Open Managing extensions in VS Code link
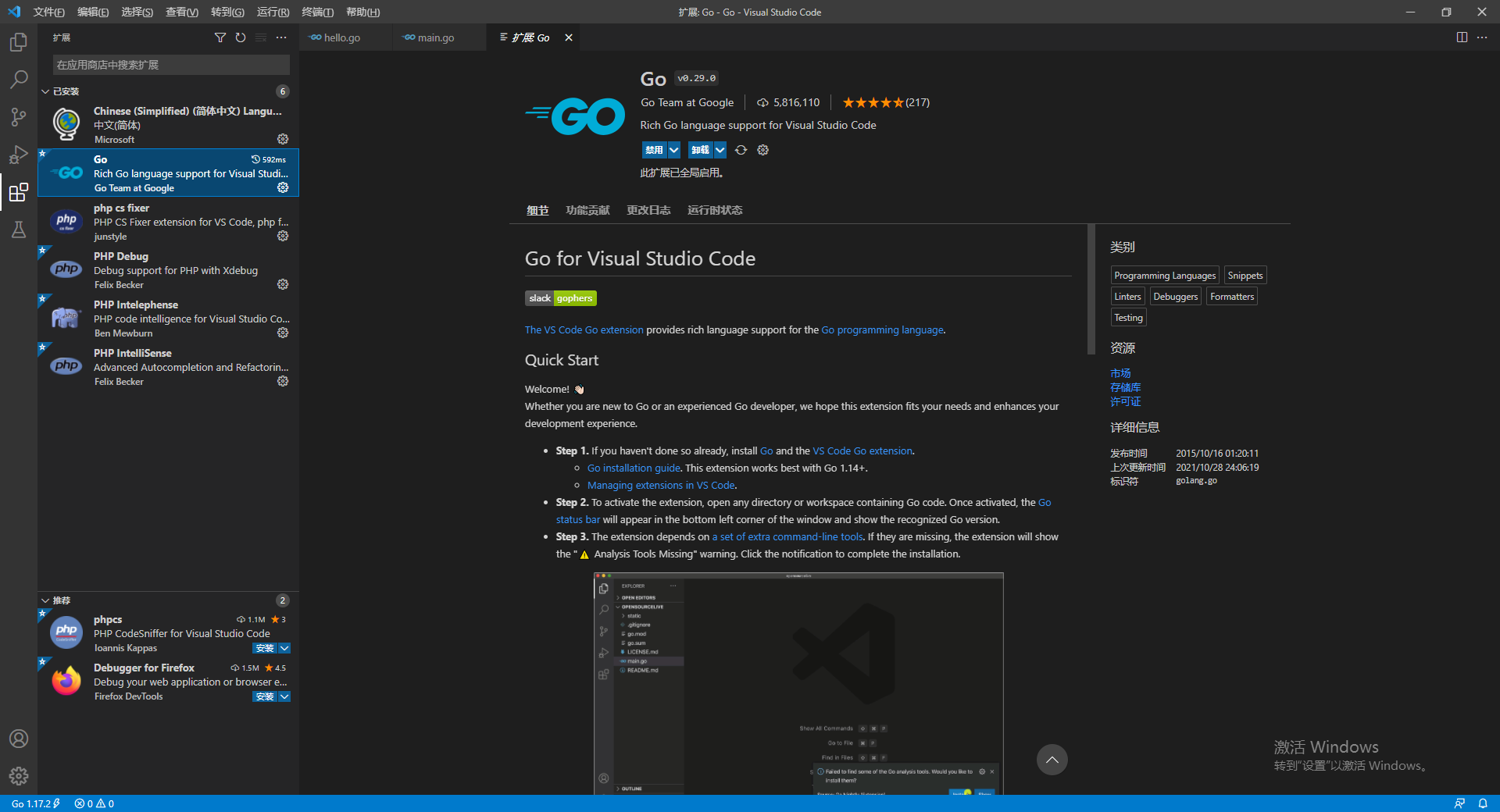This screenshot has height=812, width=1500. tap(661, 485)
